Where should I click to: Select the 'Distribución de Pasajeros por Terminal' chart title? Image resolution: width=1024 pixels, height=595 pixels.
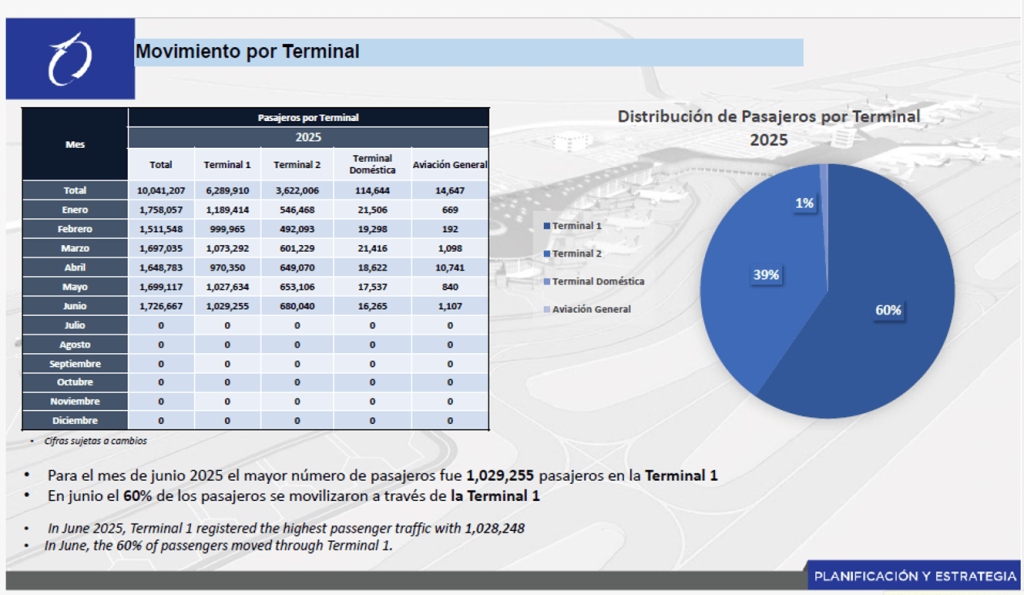pos(768,128)
